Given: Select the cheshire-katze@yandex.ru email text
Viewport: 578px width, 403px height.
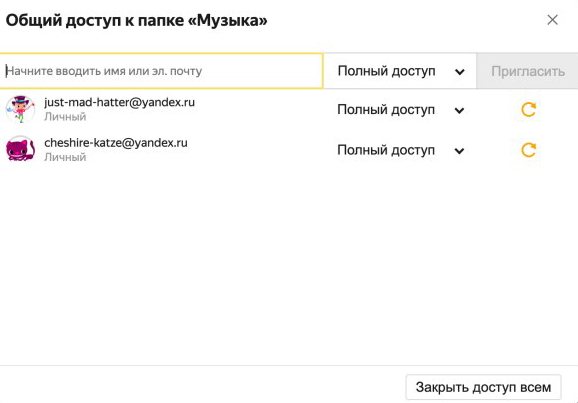Looking at the screenshot, I should [116, 143].
